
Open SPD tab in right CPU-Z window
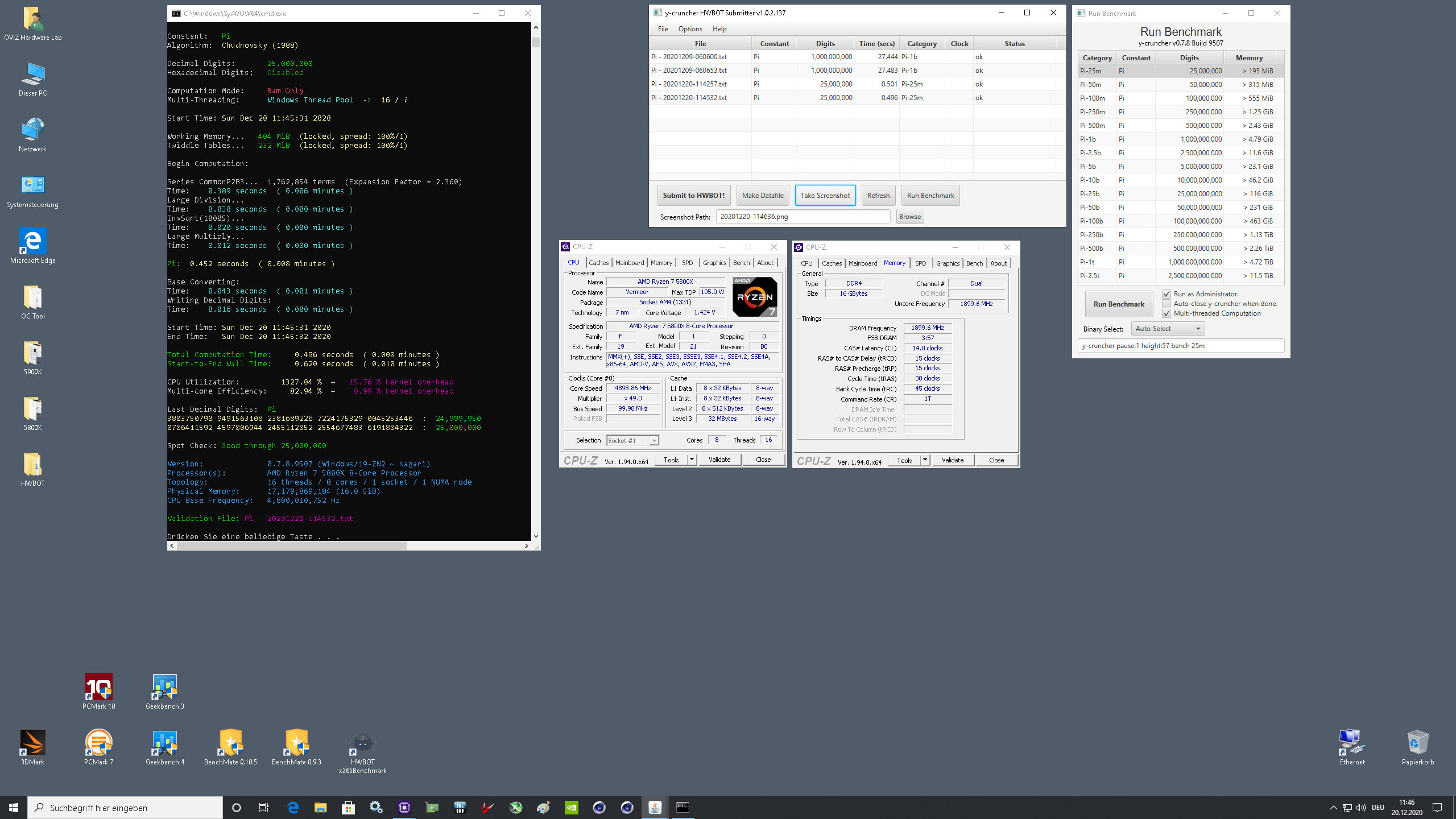[920, 263]
